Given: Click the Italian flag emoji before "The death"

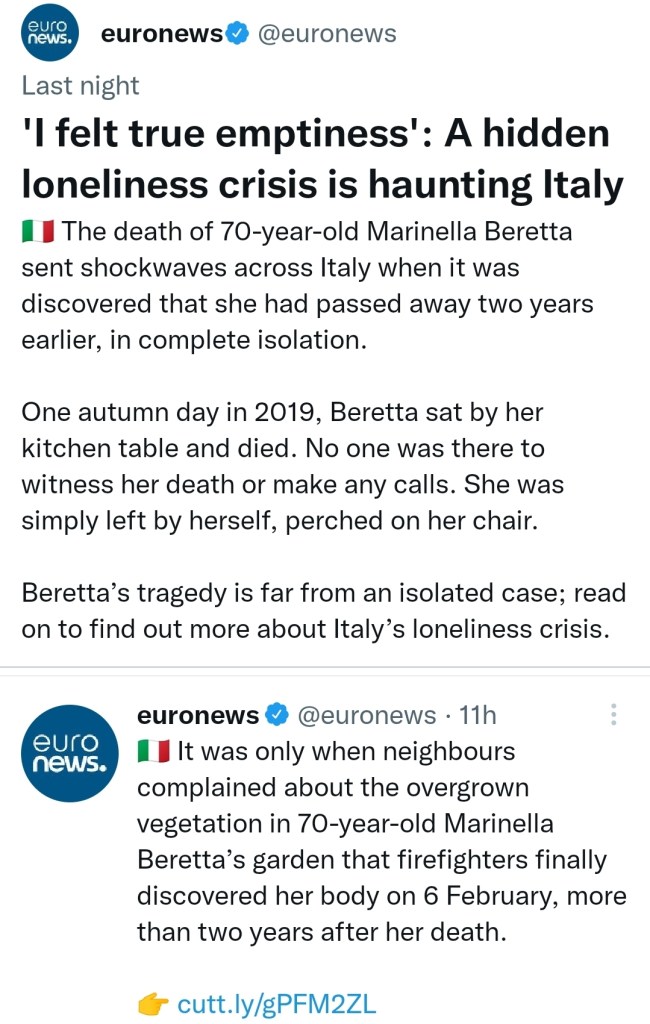Looking at the screenshot, I should pyautogui.click(x=38, y=233).
